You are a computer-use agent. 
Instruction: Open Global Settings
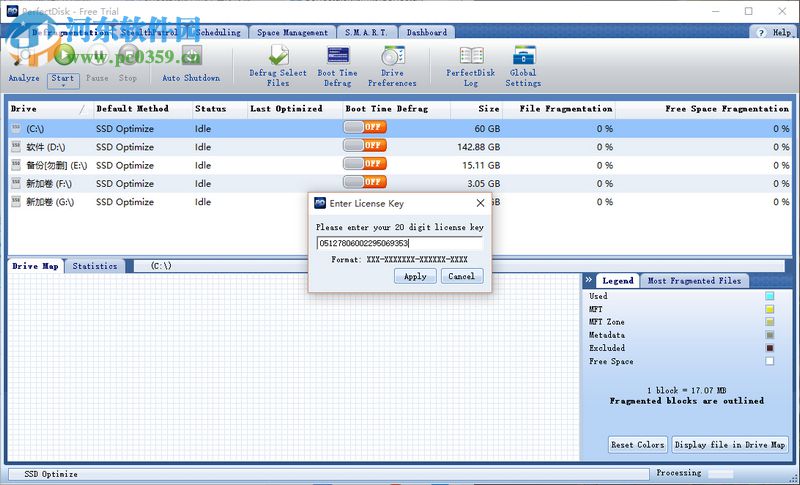523,60
